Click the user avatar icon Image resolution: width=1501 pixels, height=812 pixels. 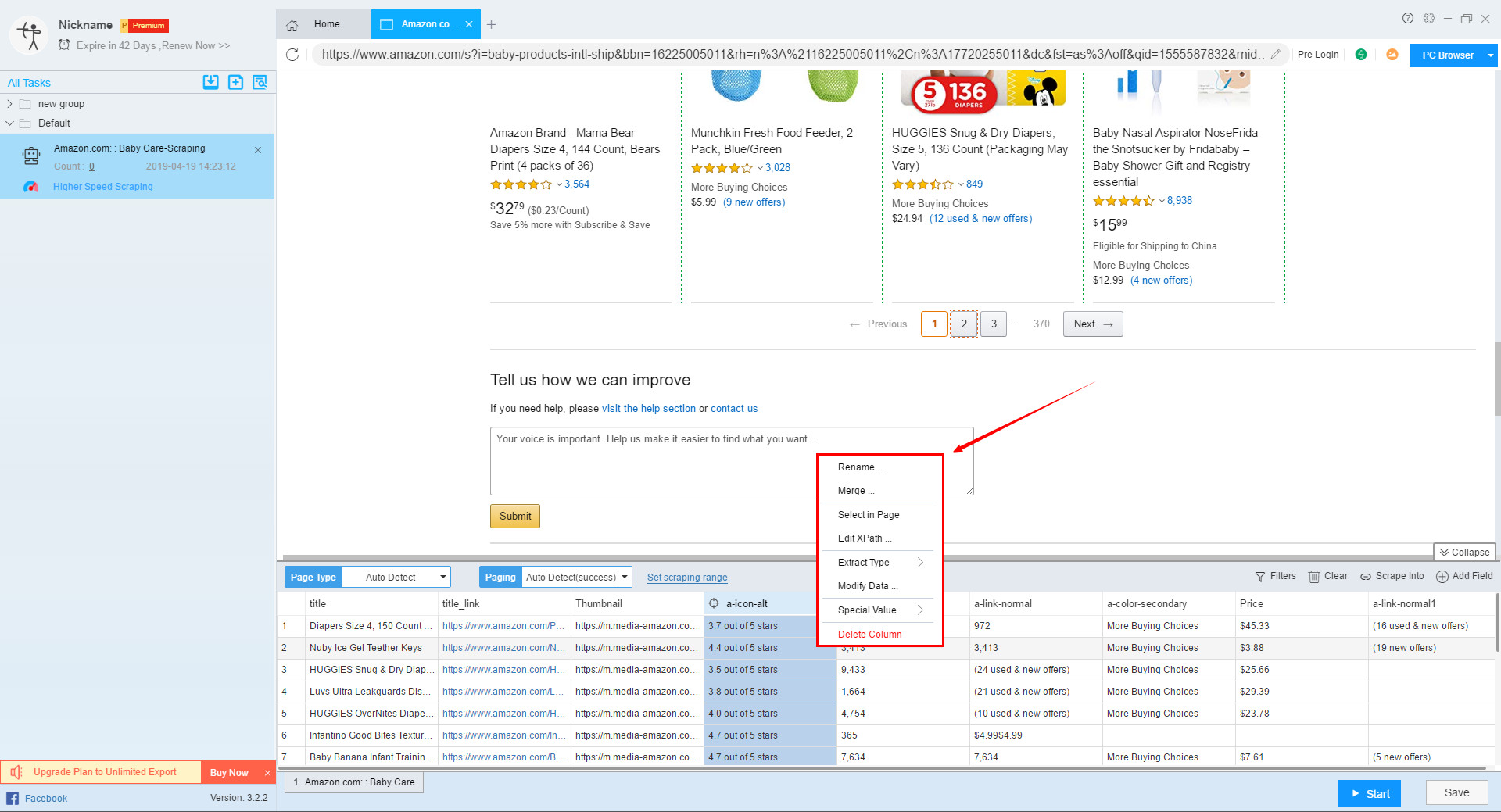point(30,35)
